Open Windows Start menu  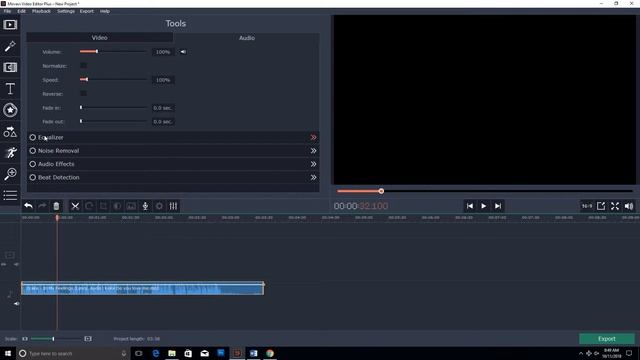point(8,353)
